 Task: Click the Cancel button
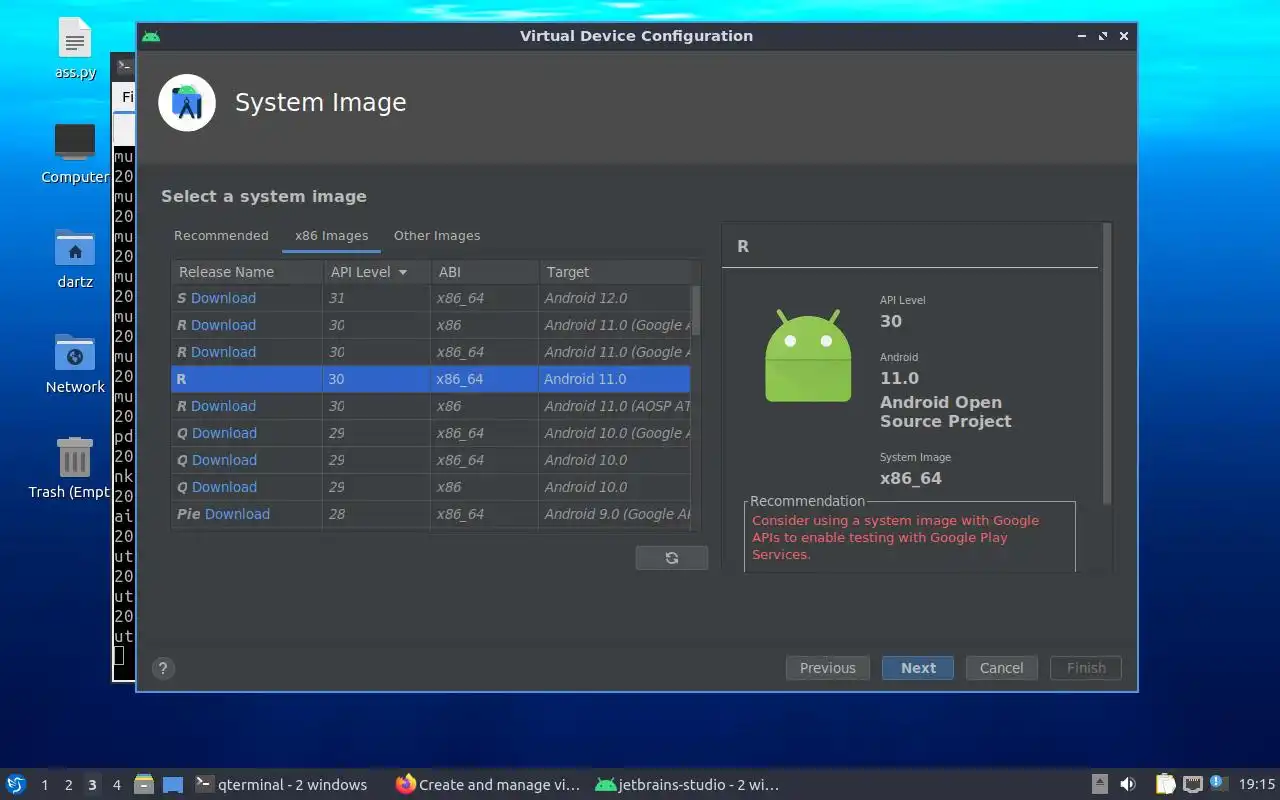click(x=1001, y=668)
